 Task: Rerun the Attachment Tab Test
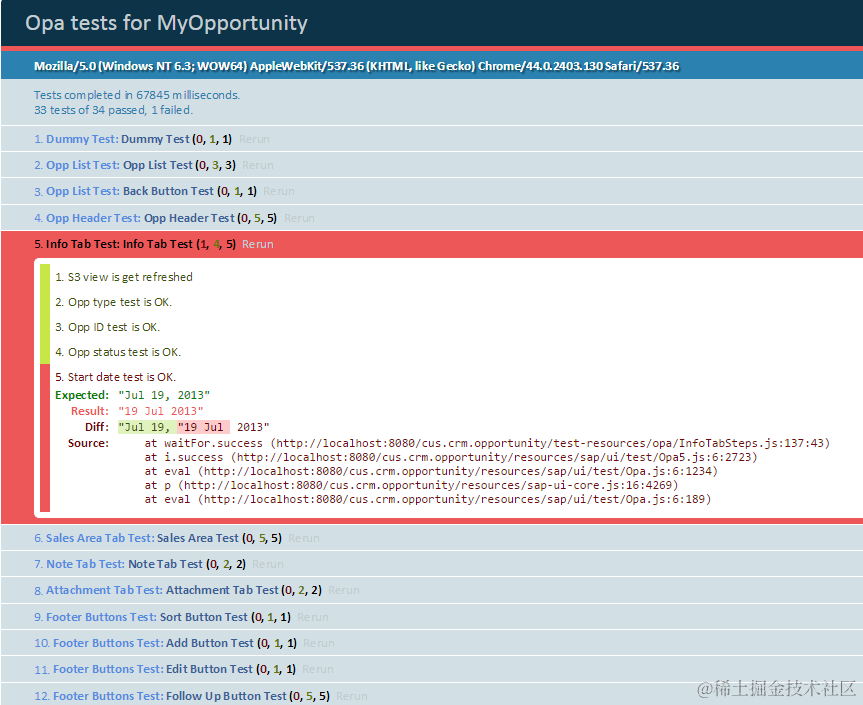[344, 590]
